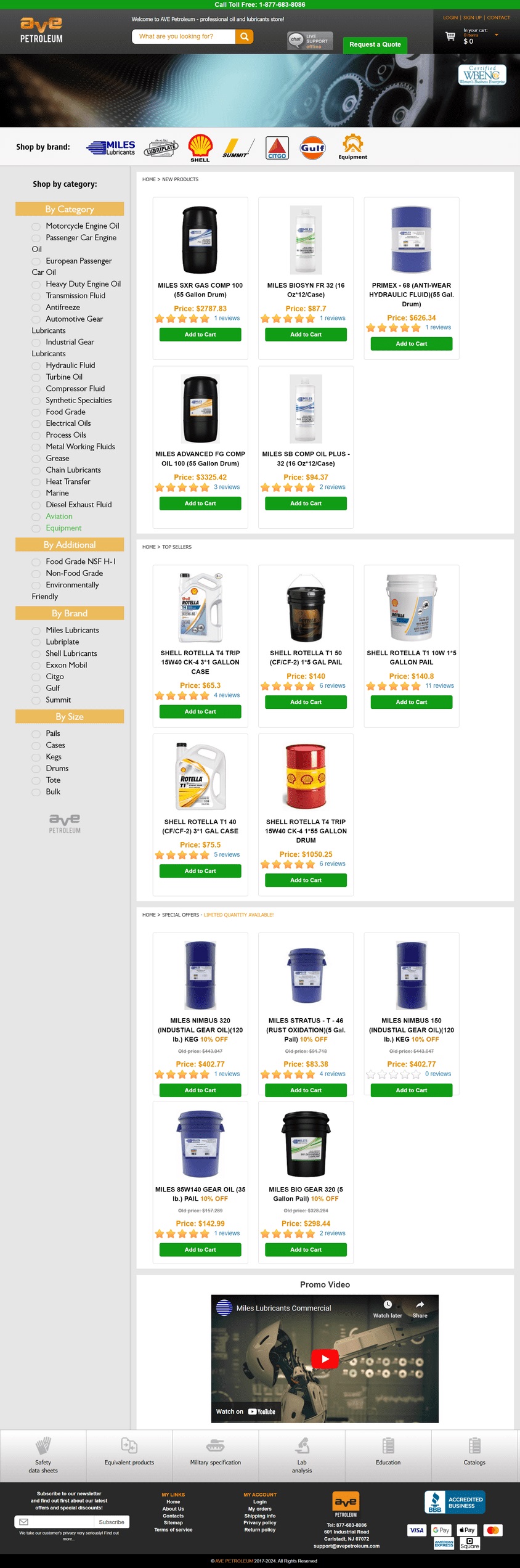
Task: Open the Citgo brand logo
Action: pyautogui.click(x=277, y=148)
